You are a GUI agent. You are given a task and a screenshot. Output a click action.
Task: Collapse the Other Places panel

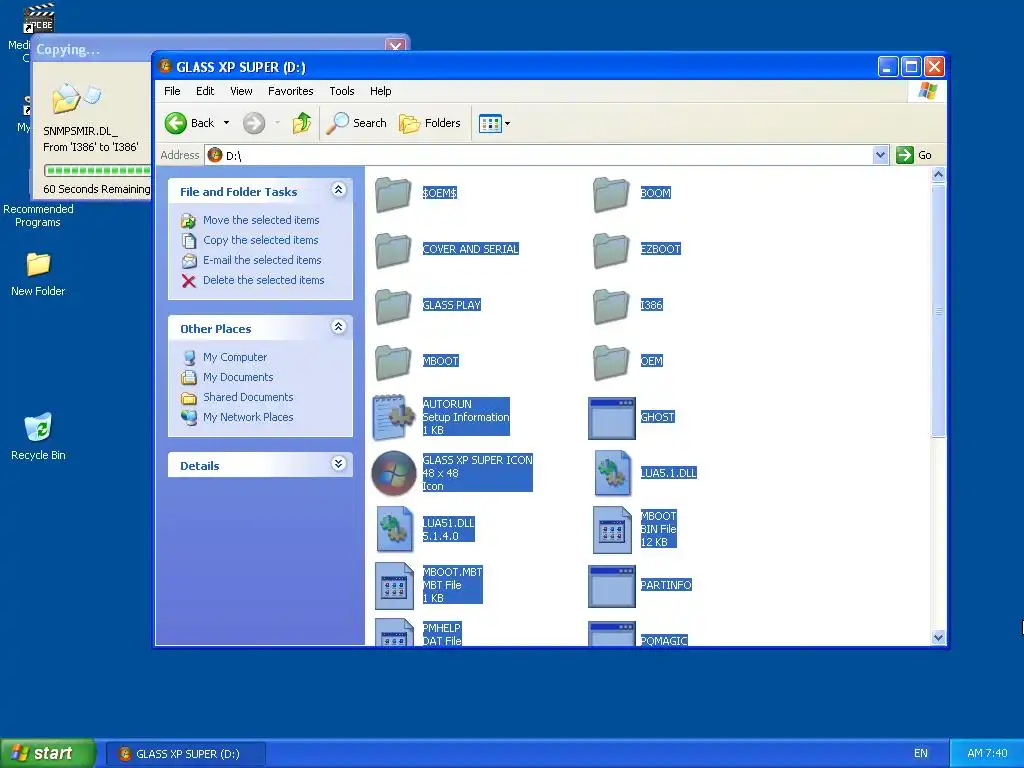(x=338, y=327)
